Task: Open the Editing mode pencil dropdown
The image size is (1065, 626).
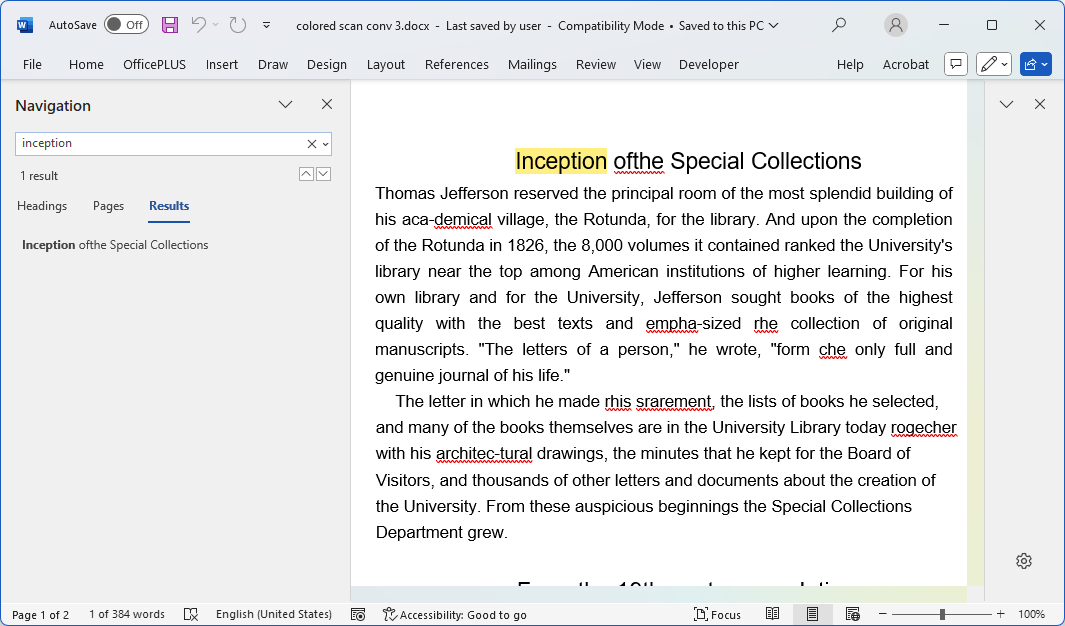Action: [x=994, y=65]
